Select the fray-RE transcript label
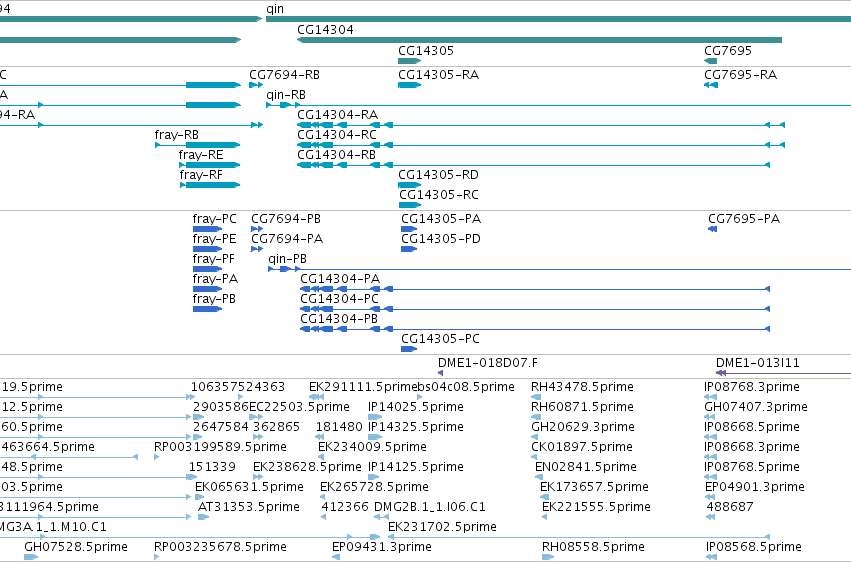Image resolution: width=851 pixels, height=562 pixels. [x=201, y=155]
